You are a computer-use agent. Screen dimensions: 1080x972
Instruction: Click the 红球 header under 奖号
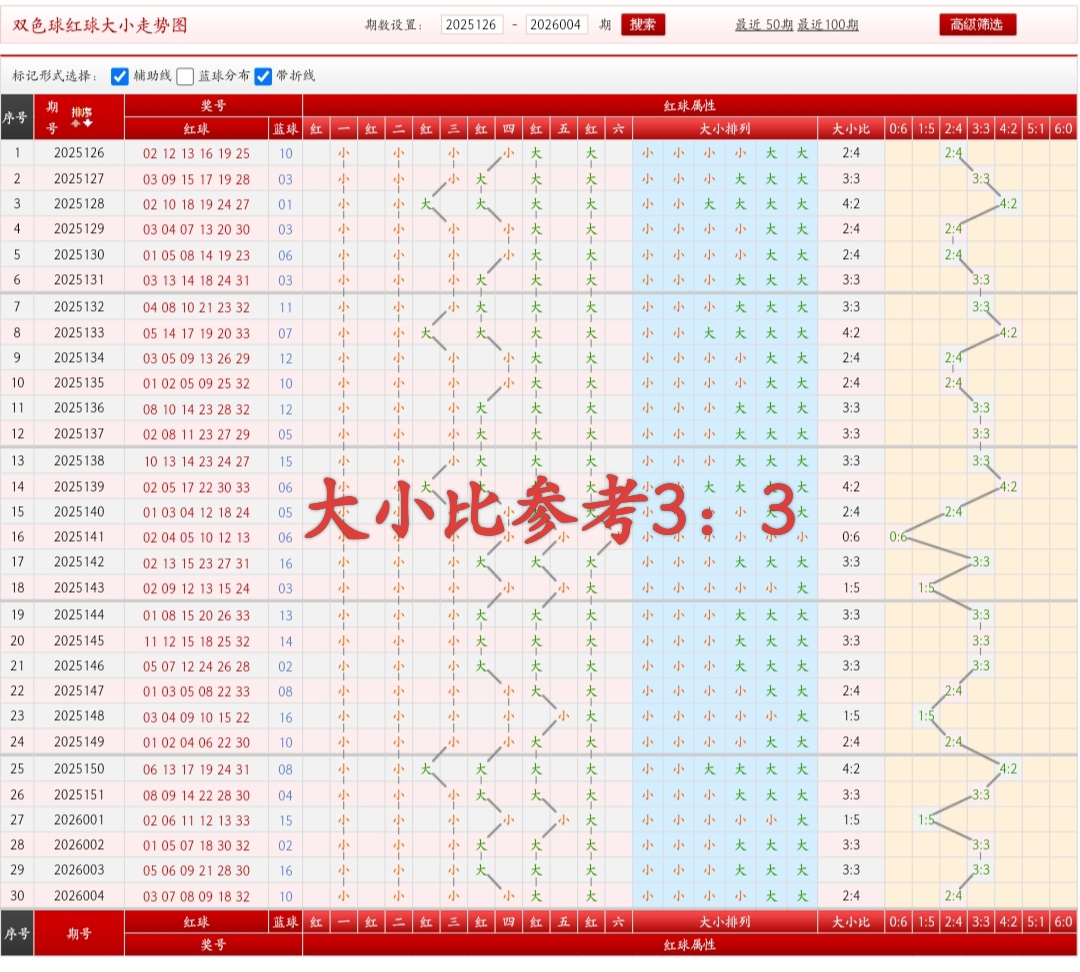coord(197,128)
